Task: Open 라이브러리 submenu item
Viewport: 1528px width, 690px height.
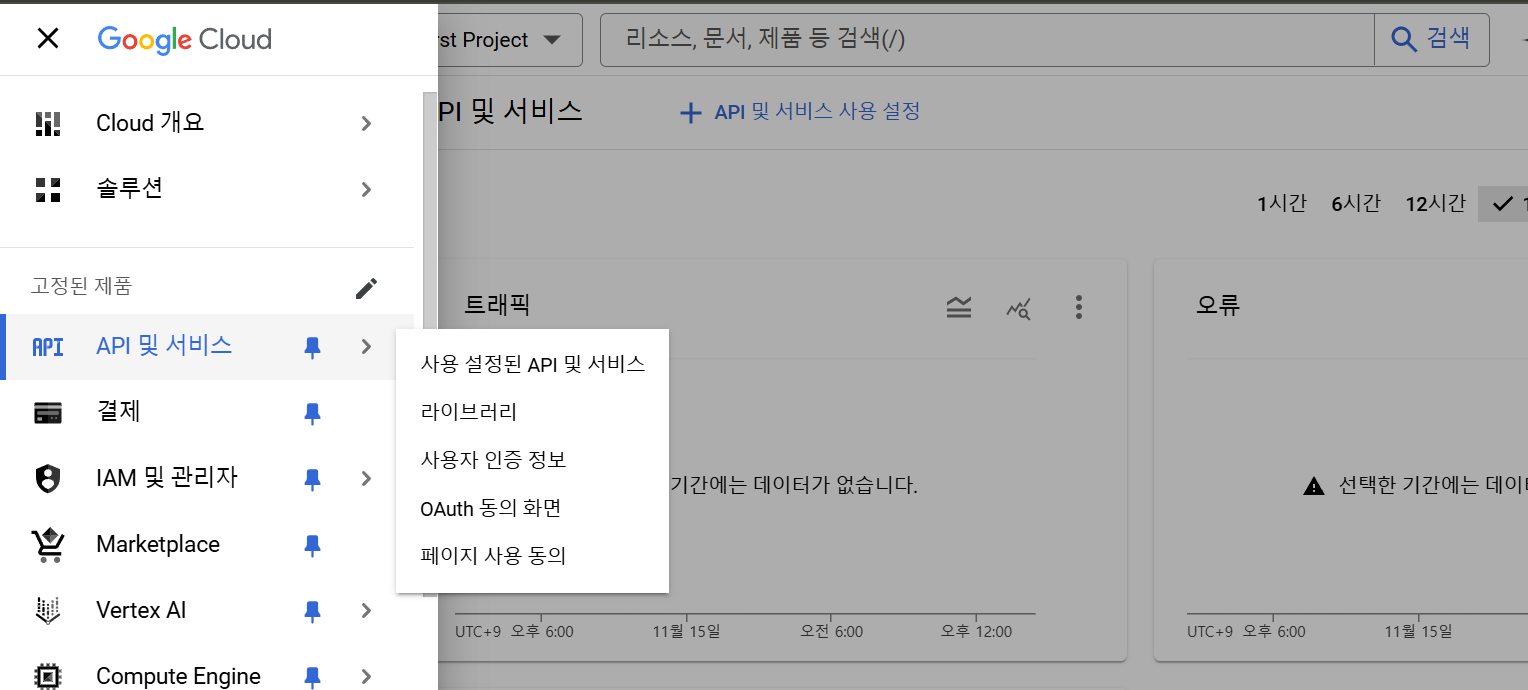Action: tap(533, 412)
